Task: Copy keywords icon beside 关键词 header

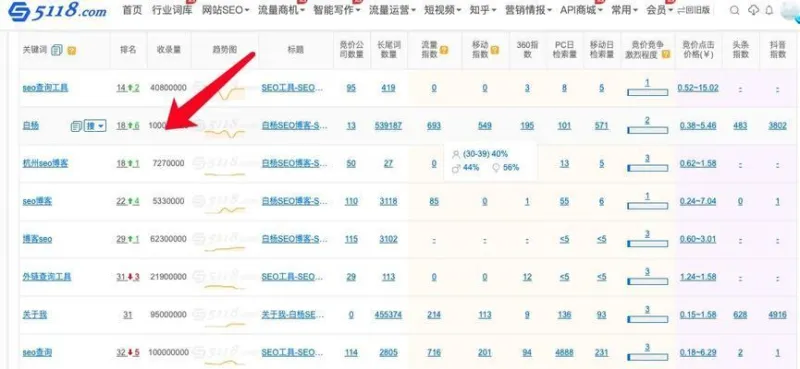Action: coord(57,50)
